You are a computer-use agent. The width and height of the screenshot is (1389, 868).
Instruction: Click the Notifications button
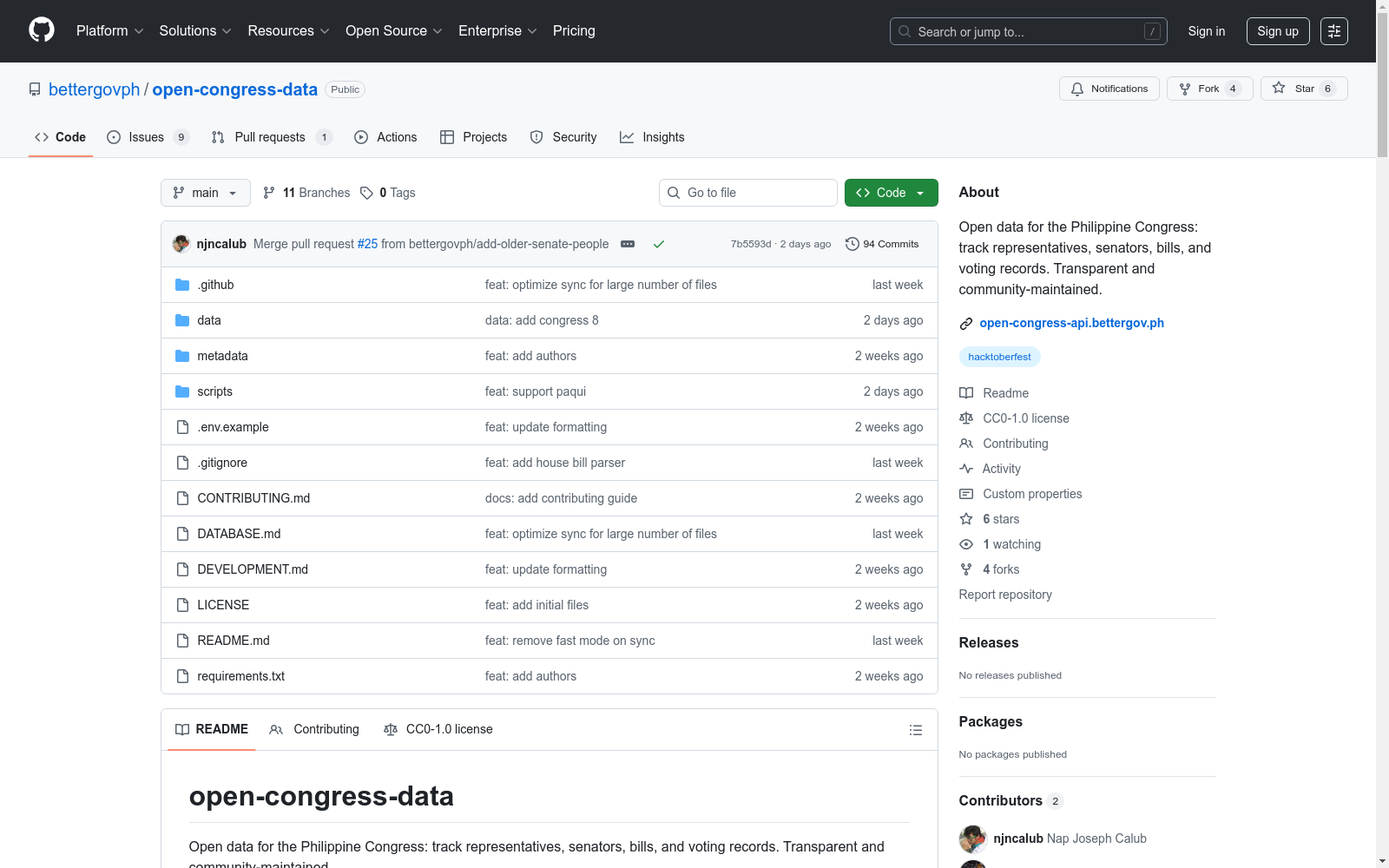(x=1109, y=89)
